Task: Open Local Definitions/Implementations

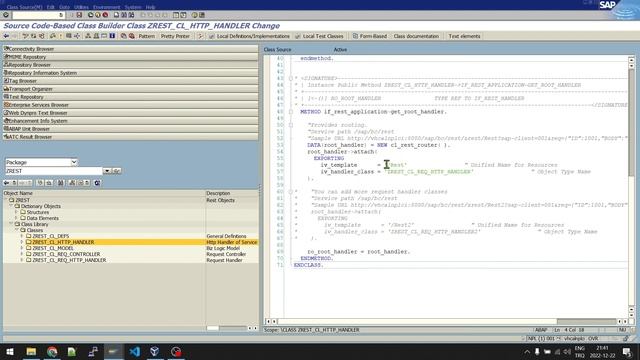Action: pyautogui.click(x=249, y=36)
